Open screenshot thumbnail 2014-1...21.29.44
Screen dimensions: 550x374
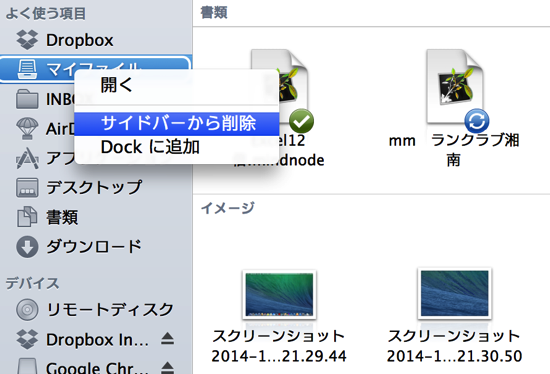[x=279, y=294]
